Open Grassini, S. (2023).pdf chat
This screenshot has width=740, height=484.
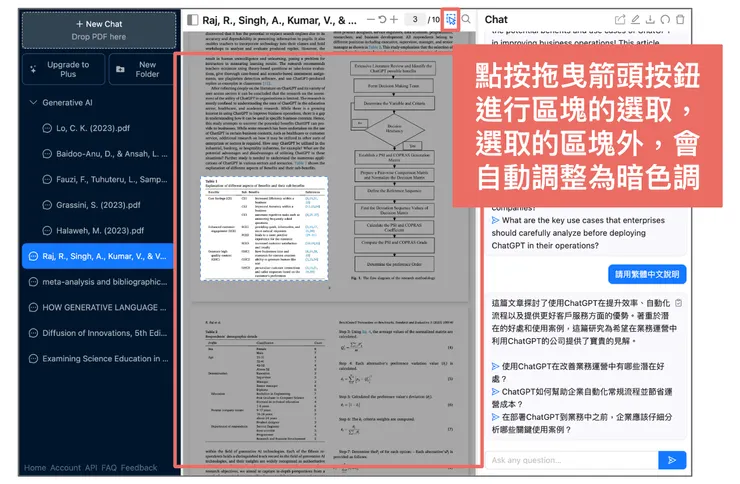click(x=97, y=205)
